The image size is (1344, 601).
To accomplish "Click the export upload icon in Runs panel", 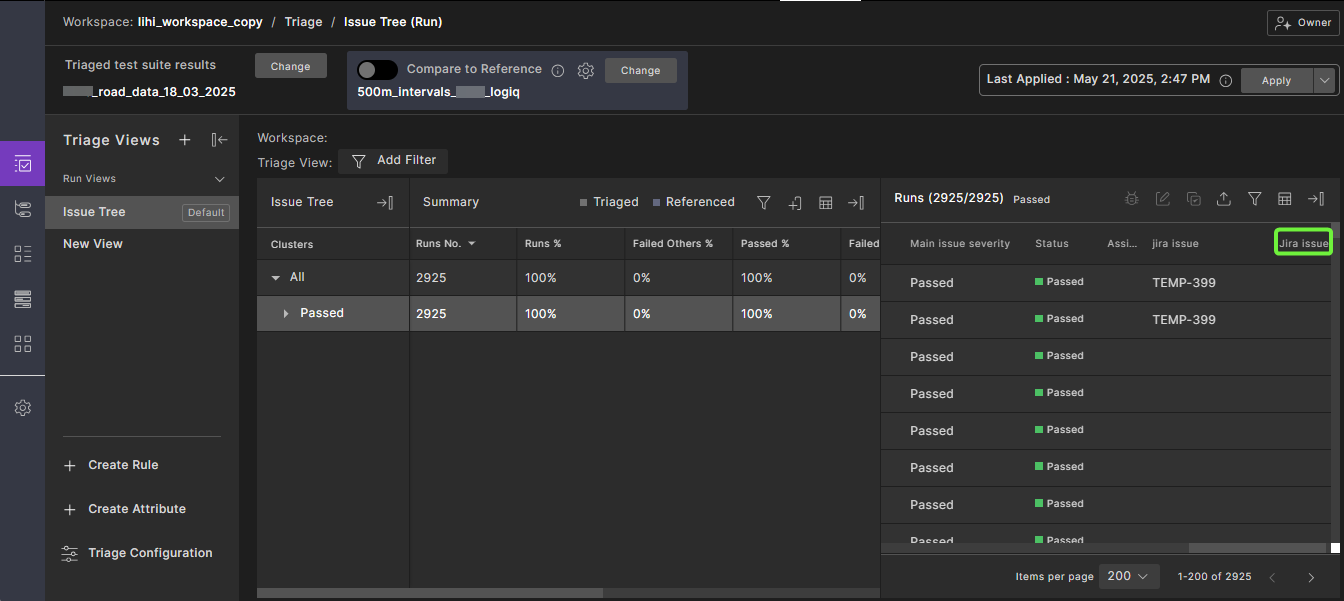I will [1223, 199].
